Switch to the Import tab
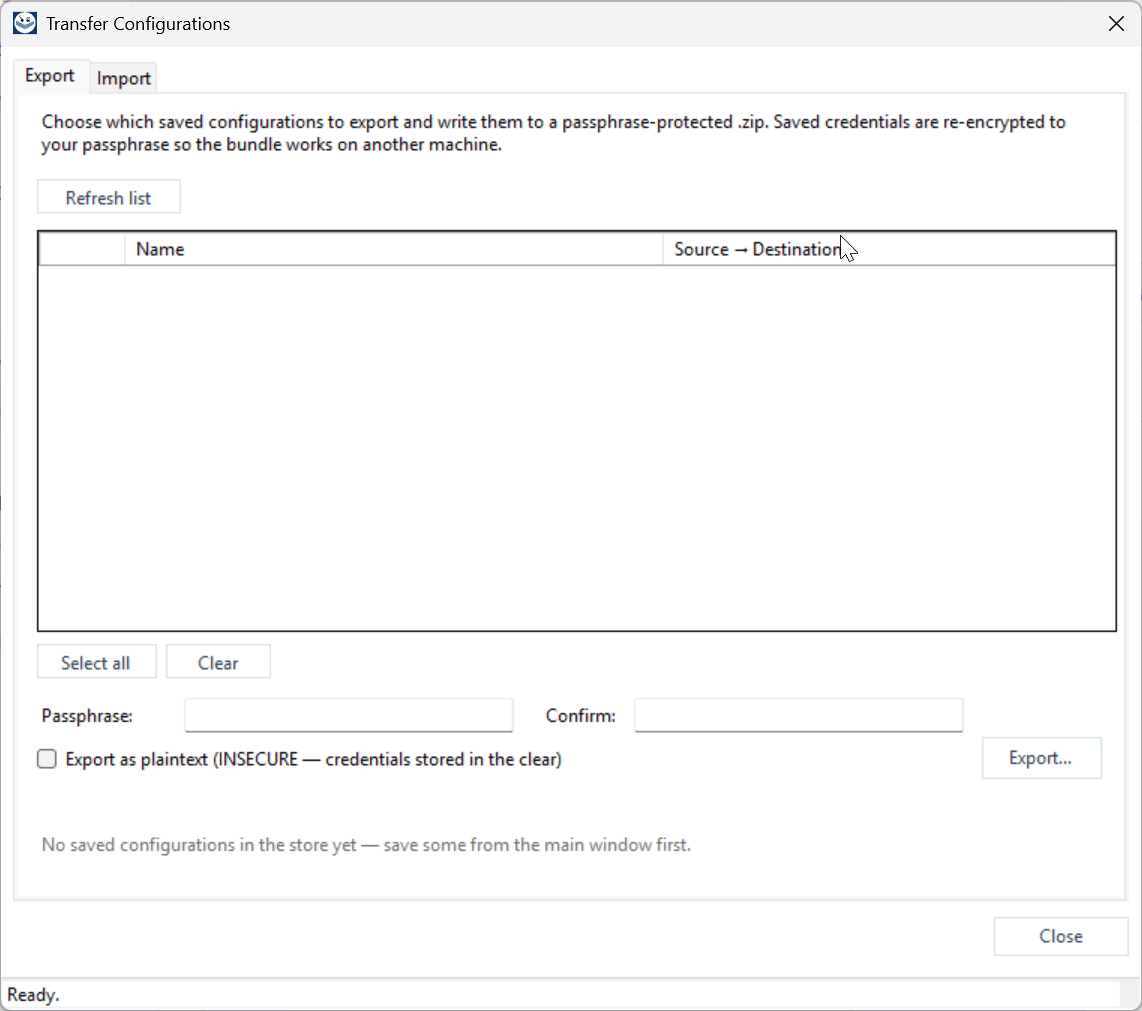The height and width of the screenshot is (1011, 1142). [x=123, y=78]
